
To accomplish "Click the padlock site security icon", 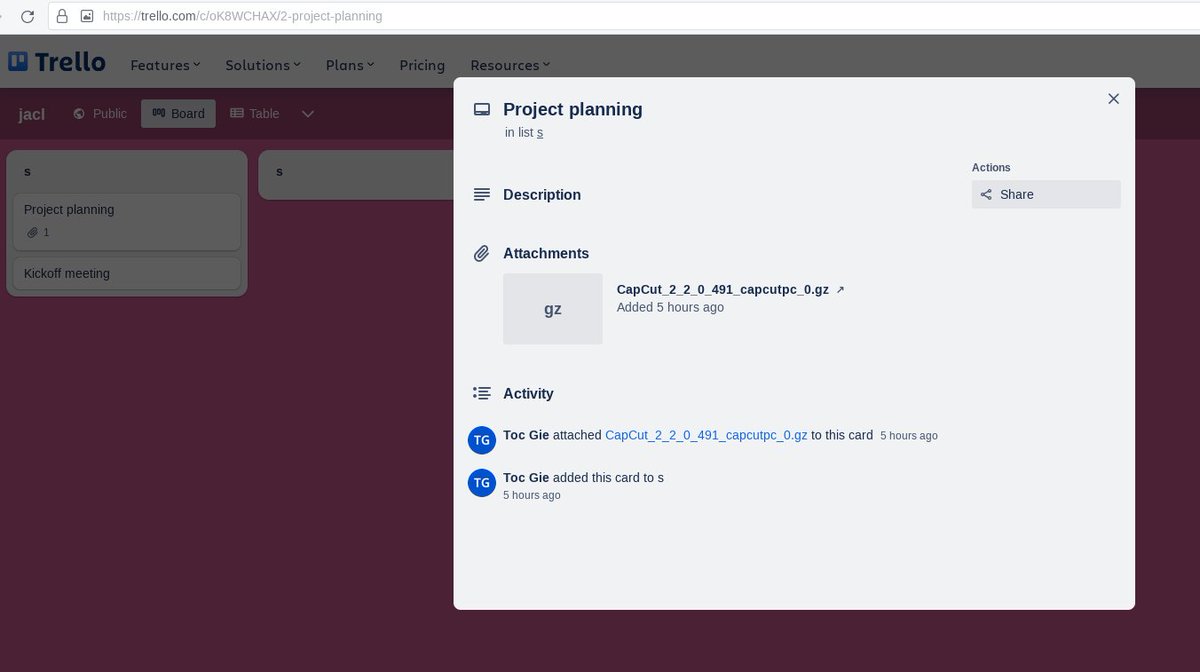I will [62, 16].
